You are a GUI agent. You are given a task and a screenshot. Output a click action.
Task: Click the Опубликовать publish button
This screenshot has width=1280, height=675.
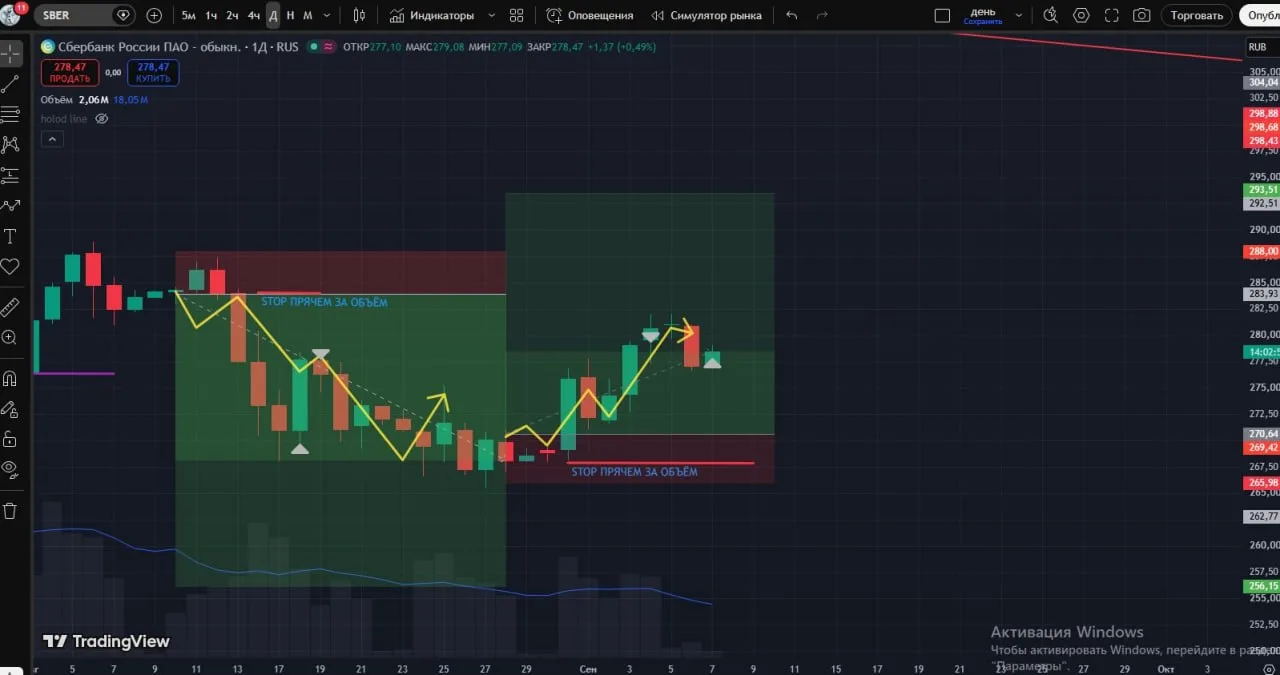[x=1259, y=15]
